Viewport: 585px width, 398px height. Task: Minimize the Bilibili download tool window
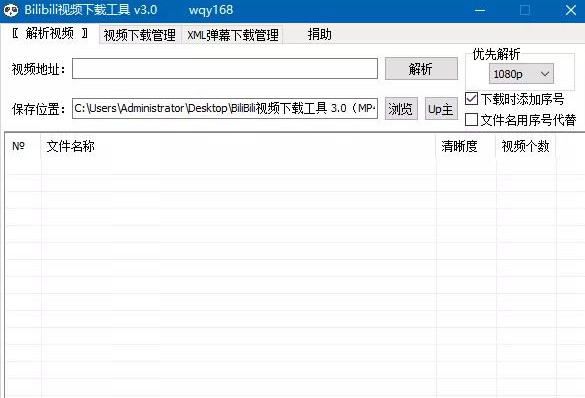[480, 10]
